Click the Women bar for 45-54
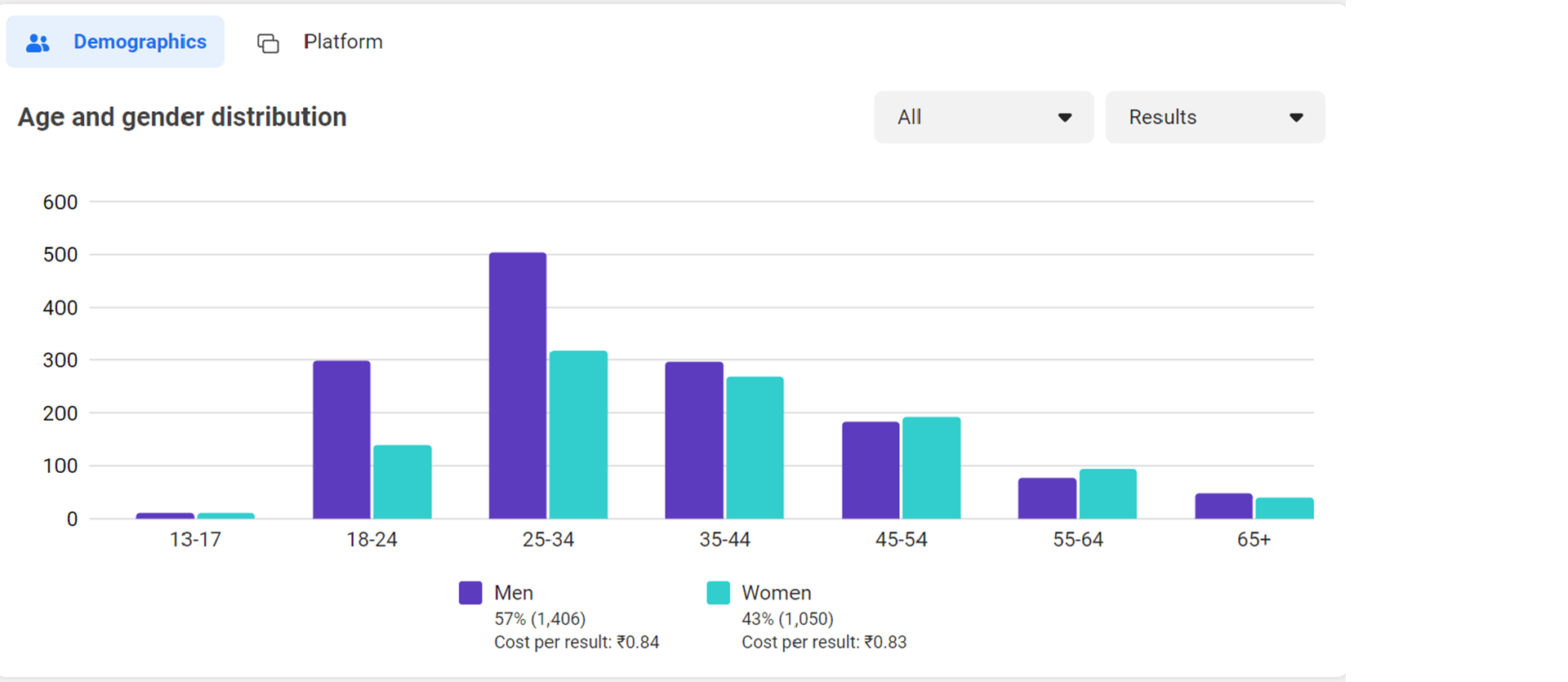The height and width of the screenshot is (682, 1568). pyautogui.click(x=931, y=468)
